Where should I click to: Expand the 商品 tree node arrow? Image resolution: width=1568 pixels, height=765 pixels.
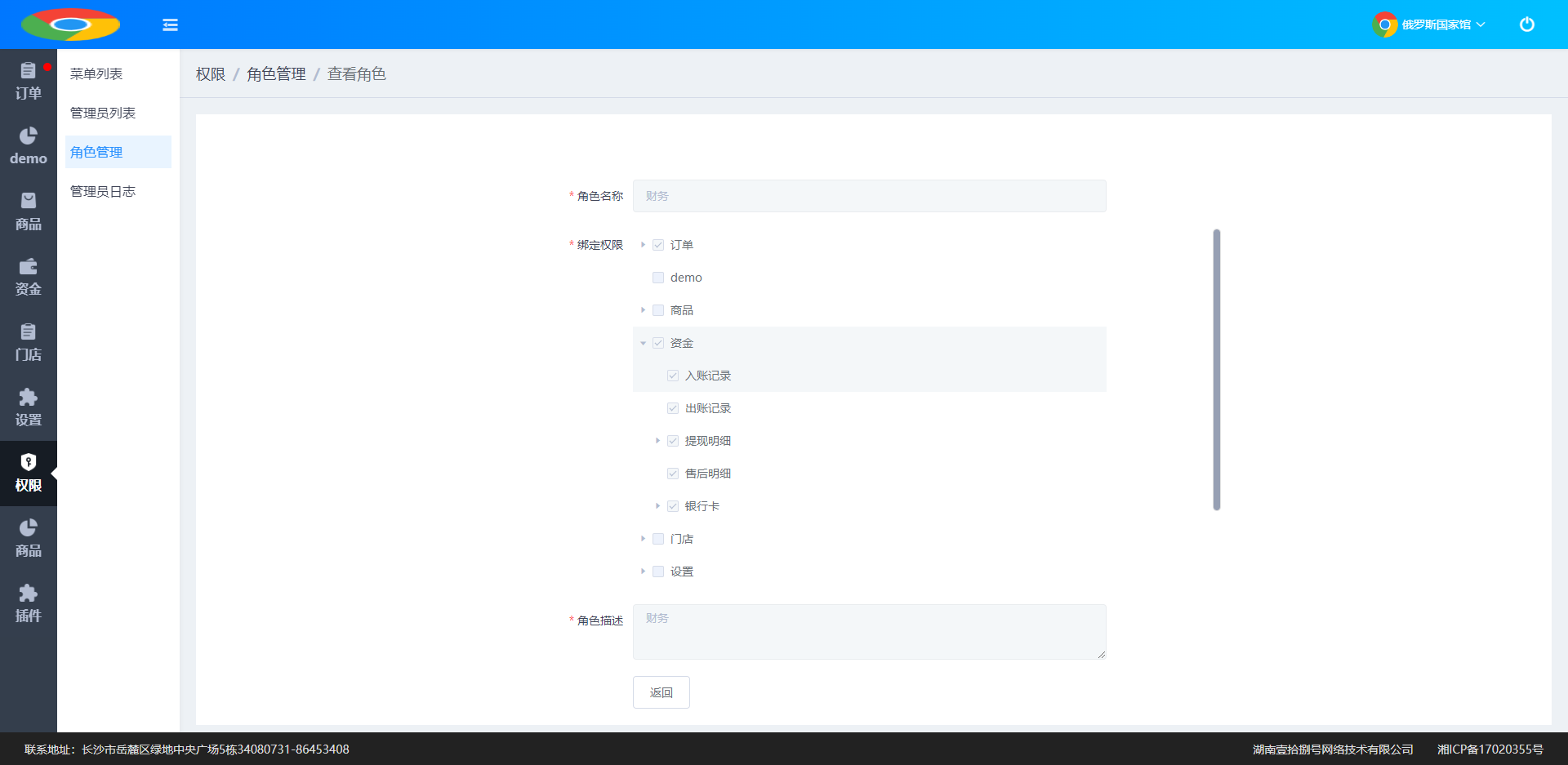point(643,310)
